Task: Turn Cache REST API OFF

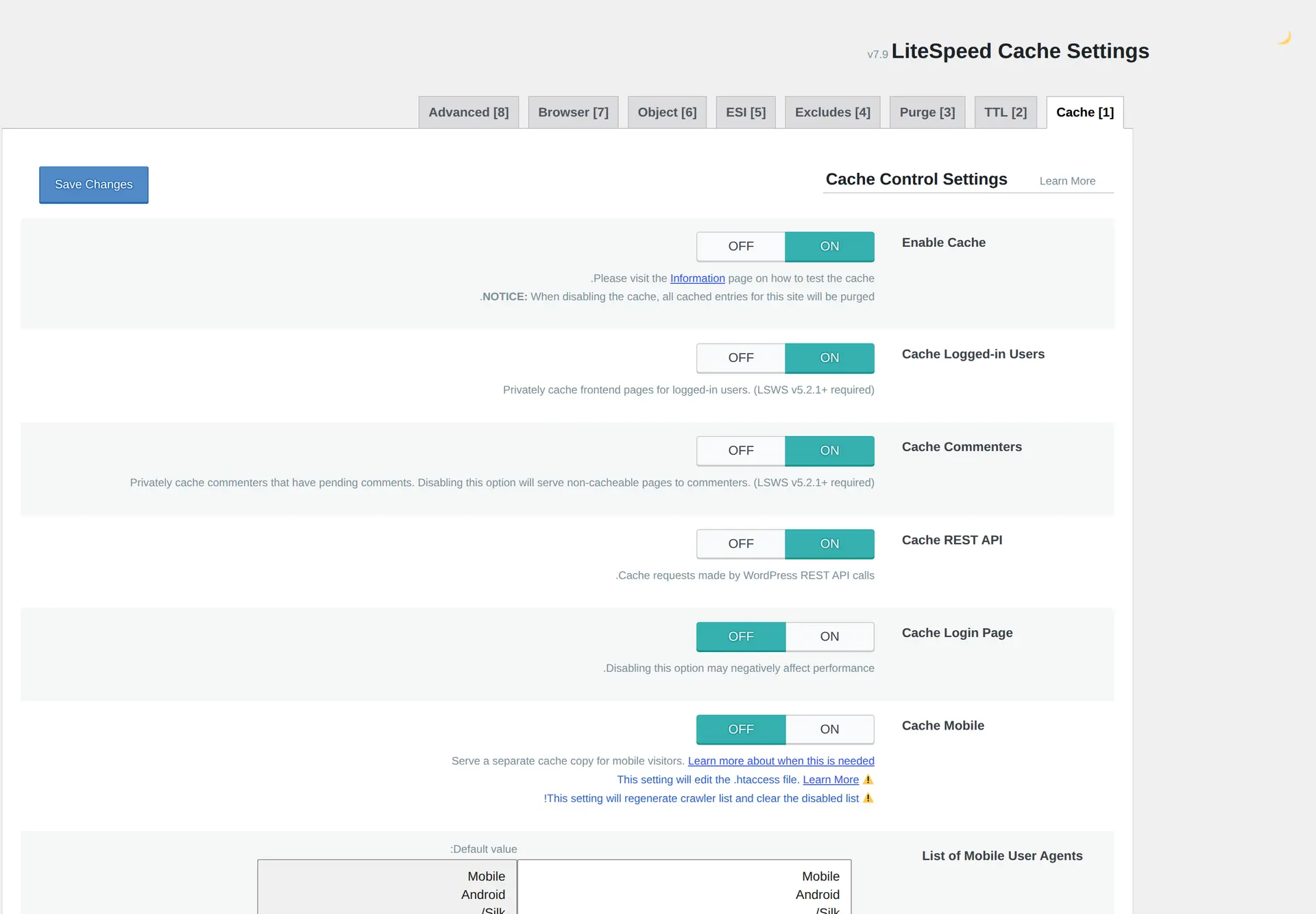Action: 741,544
